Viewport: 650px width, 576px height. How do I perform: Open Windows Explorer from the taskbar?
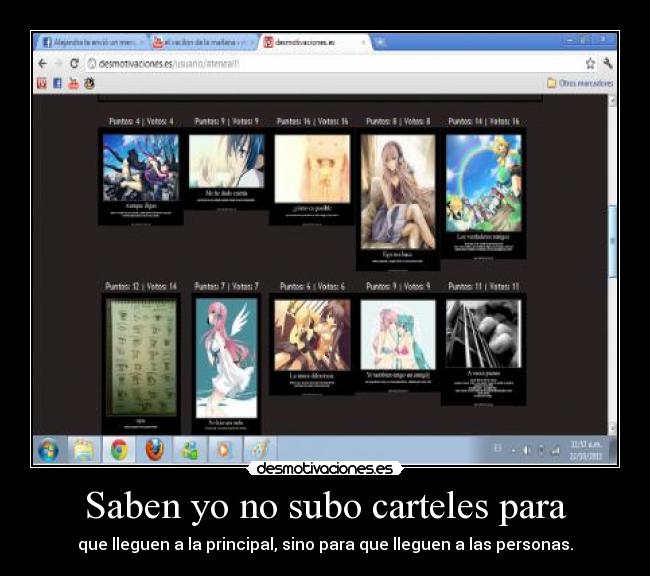[84, 450]
